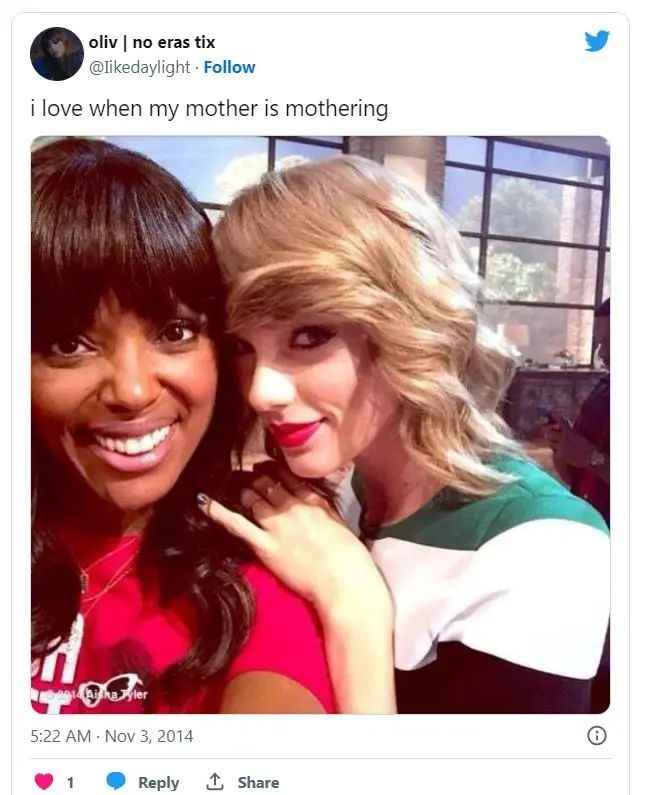Click the white sunglasses graphic on red shirt

tap(112, 690)
